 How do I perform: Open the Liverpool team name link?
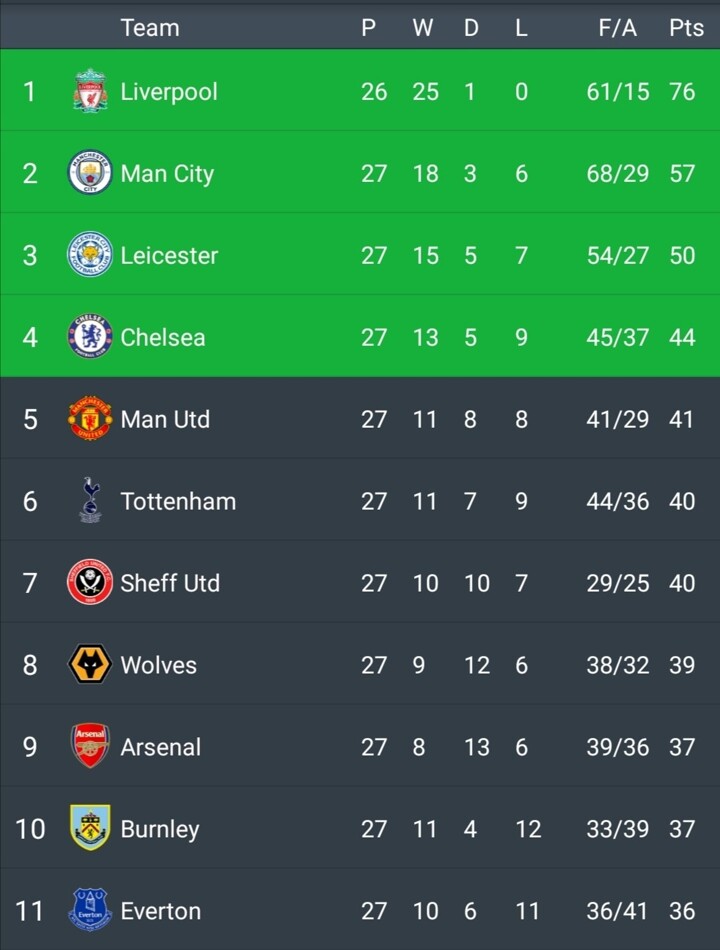coord(169,92)
